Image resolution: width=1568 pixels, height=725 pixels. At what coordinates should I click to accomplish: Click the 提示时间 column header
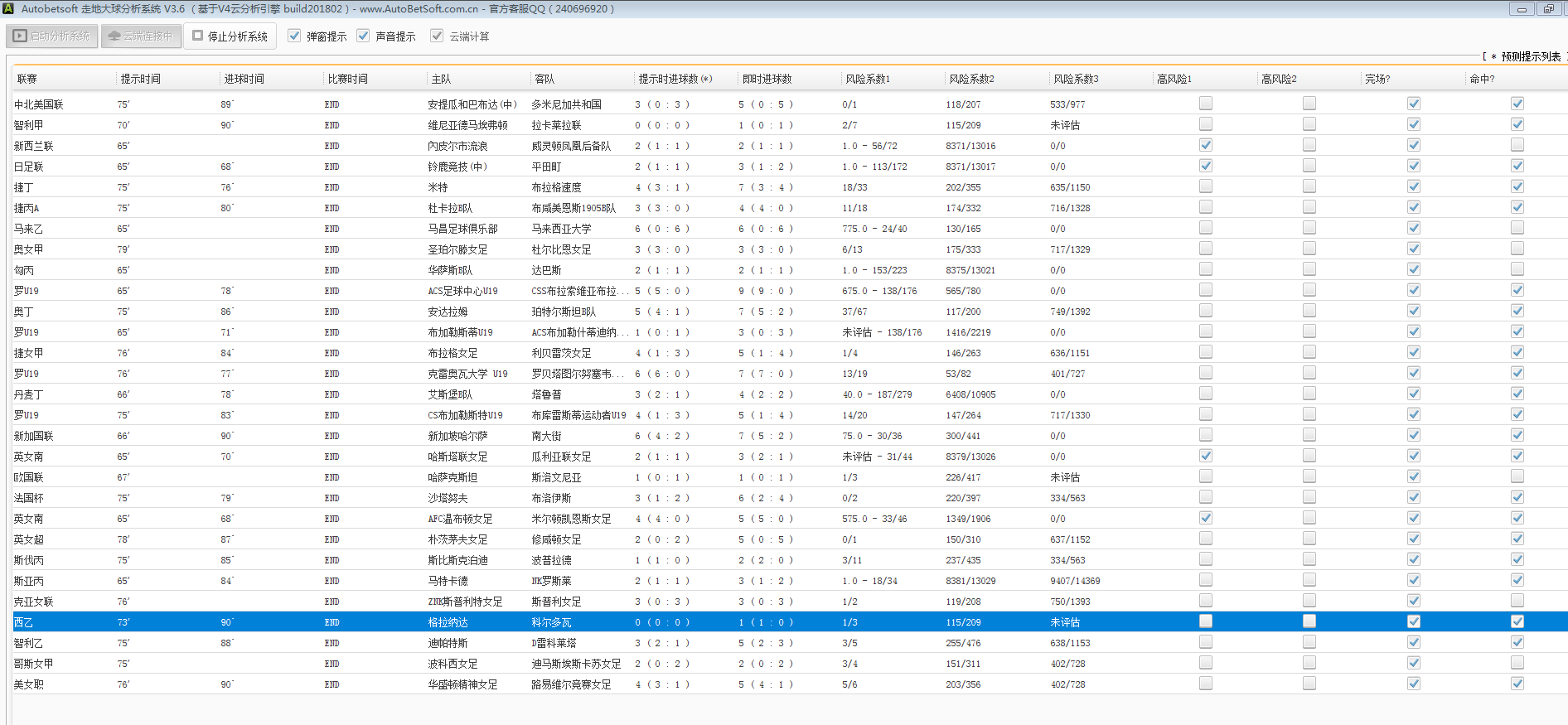pos(141,79)
